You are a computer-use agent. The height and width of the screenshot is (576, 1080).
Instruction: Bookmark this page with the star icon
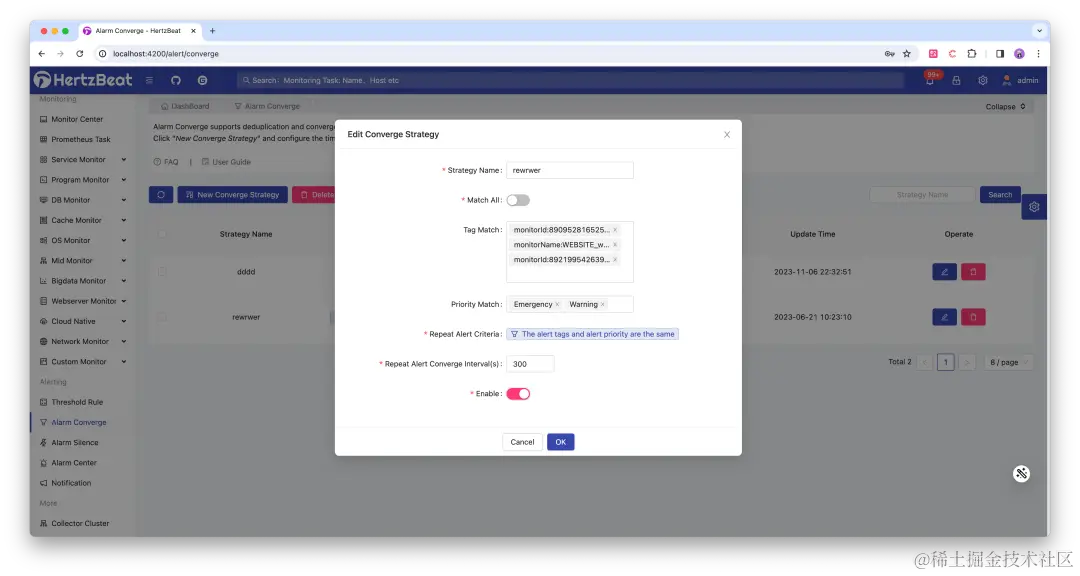907,53
